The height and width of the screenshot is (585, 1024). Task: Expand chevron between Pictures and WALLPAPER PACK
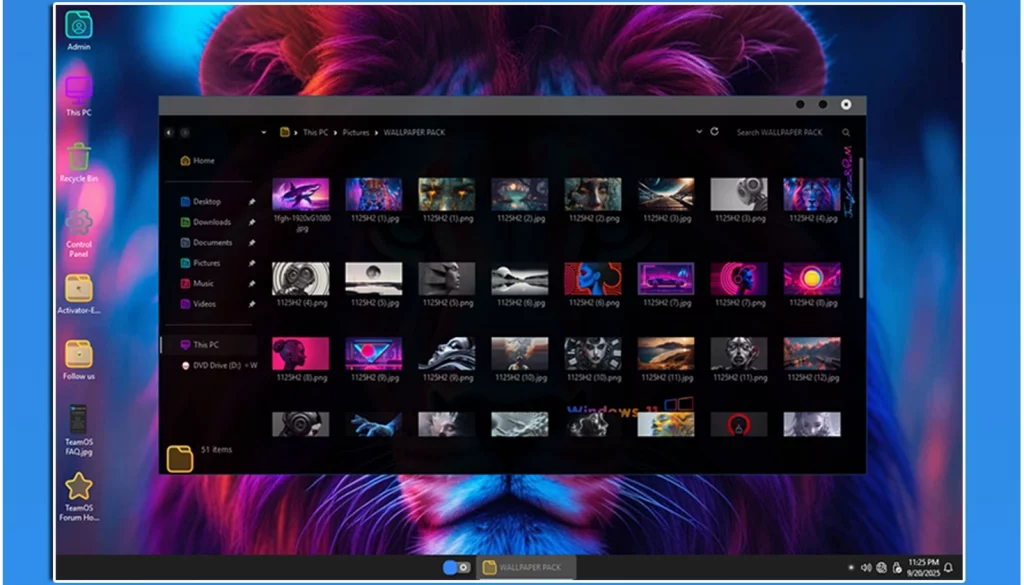(376, 132)
